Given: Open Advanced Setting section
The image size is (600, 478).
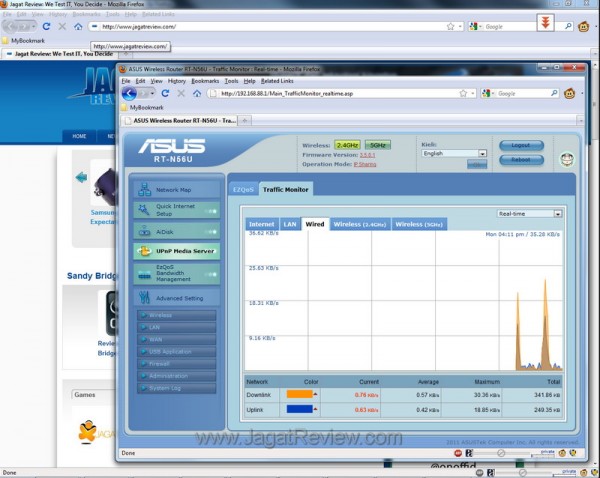Looking at the screenshot, I should coord(177,298).
